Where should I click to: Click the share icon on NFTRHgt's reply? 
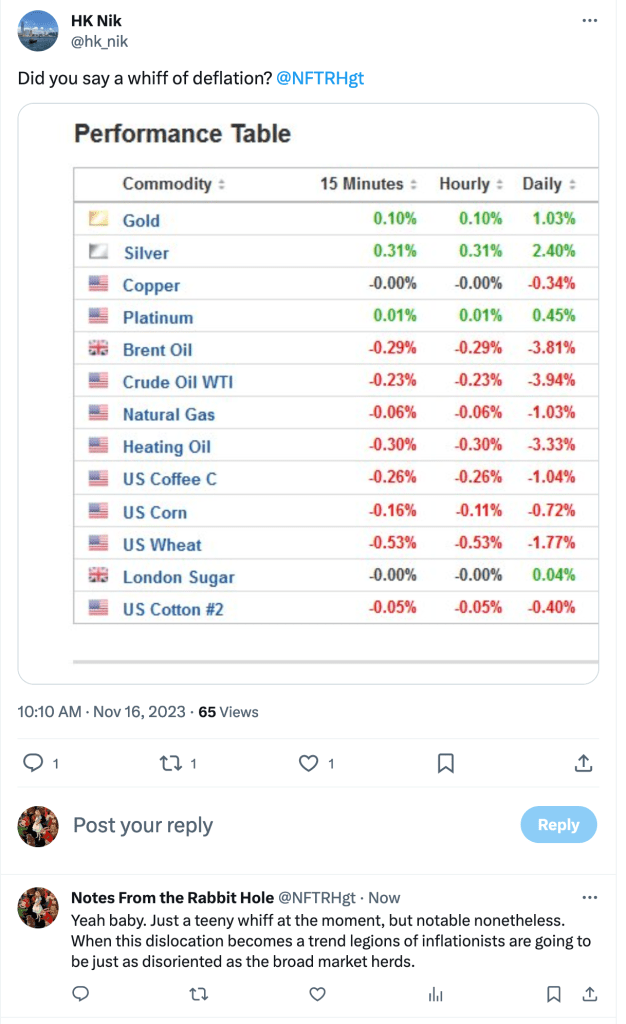(x=590, y=994)
